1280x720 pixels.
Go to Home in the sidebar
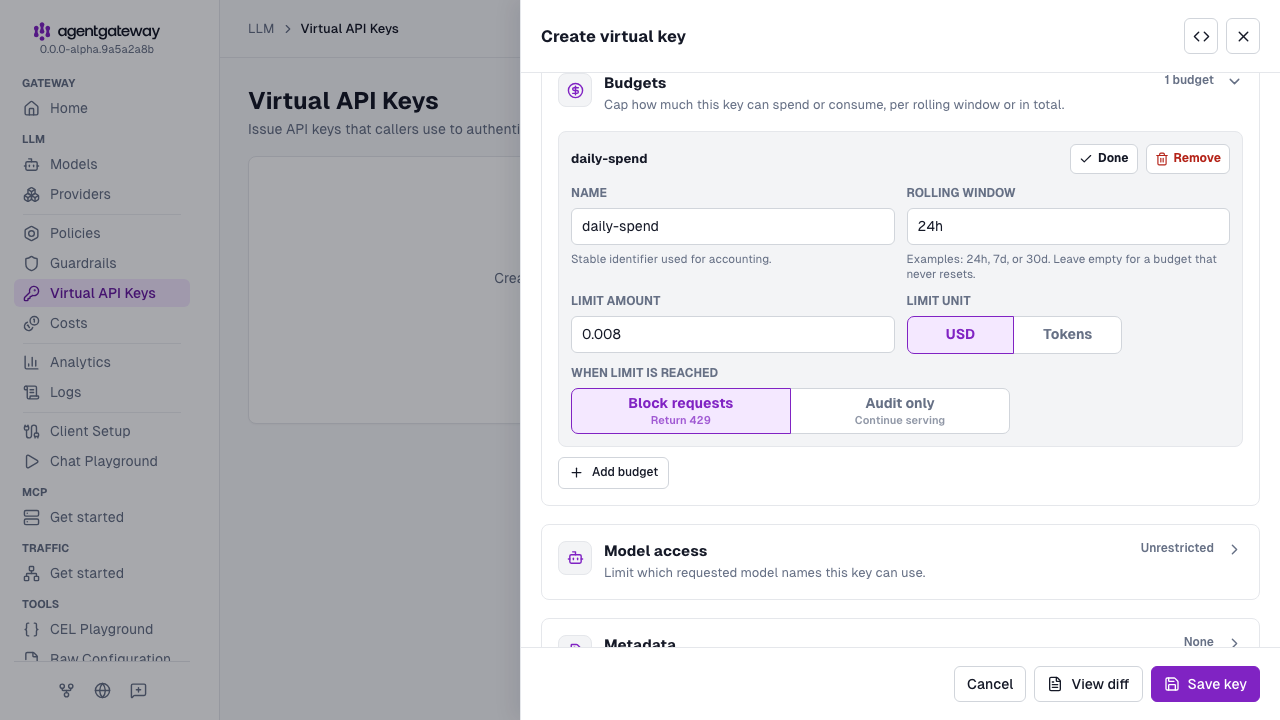tap(101, 108)
